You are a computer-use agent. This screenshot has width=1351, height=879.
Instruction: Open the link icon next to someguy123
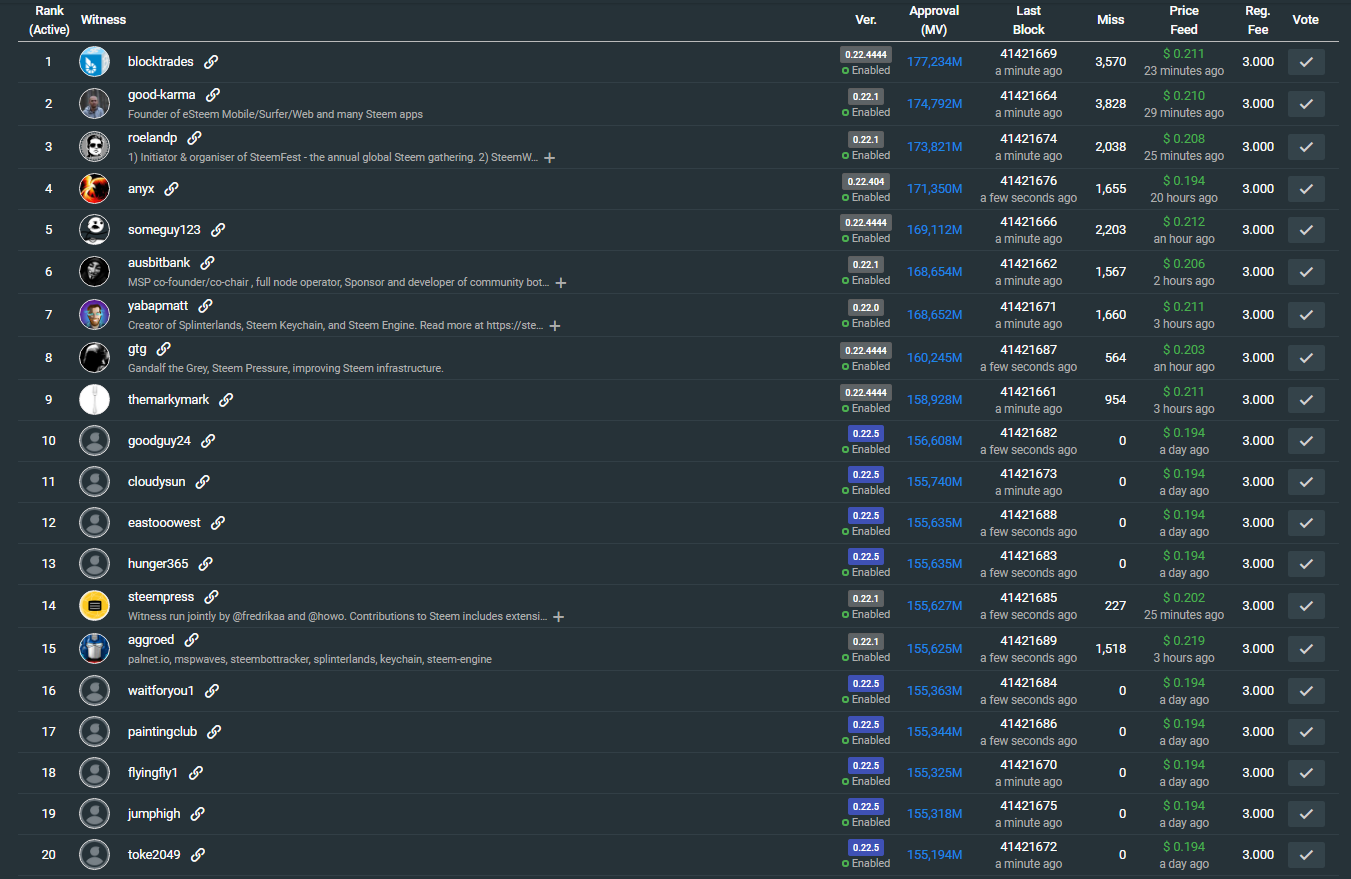(x=218, y=230)
